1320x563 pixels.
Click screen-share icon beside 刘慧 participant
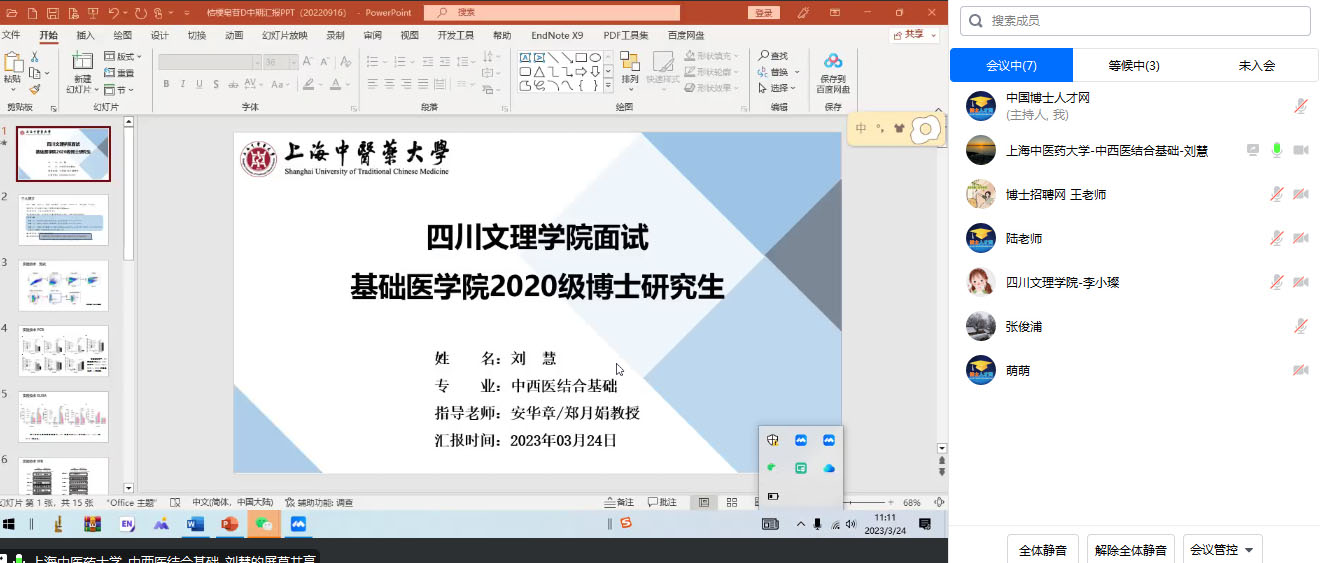click(1253, 150)
